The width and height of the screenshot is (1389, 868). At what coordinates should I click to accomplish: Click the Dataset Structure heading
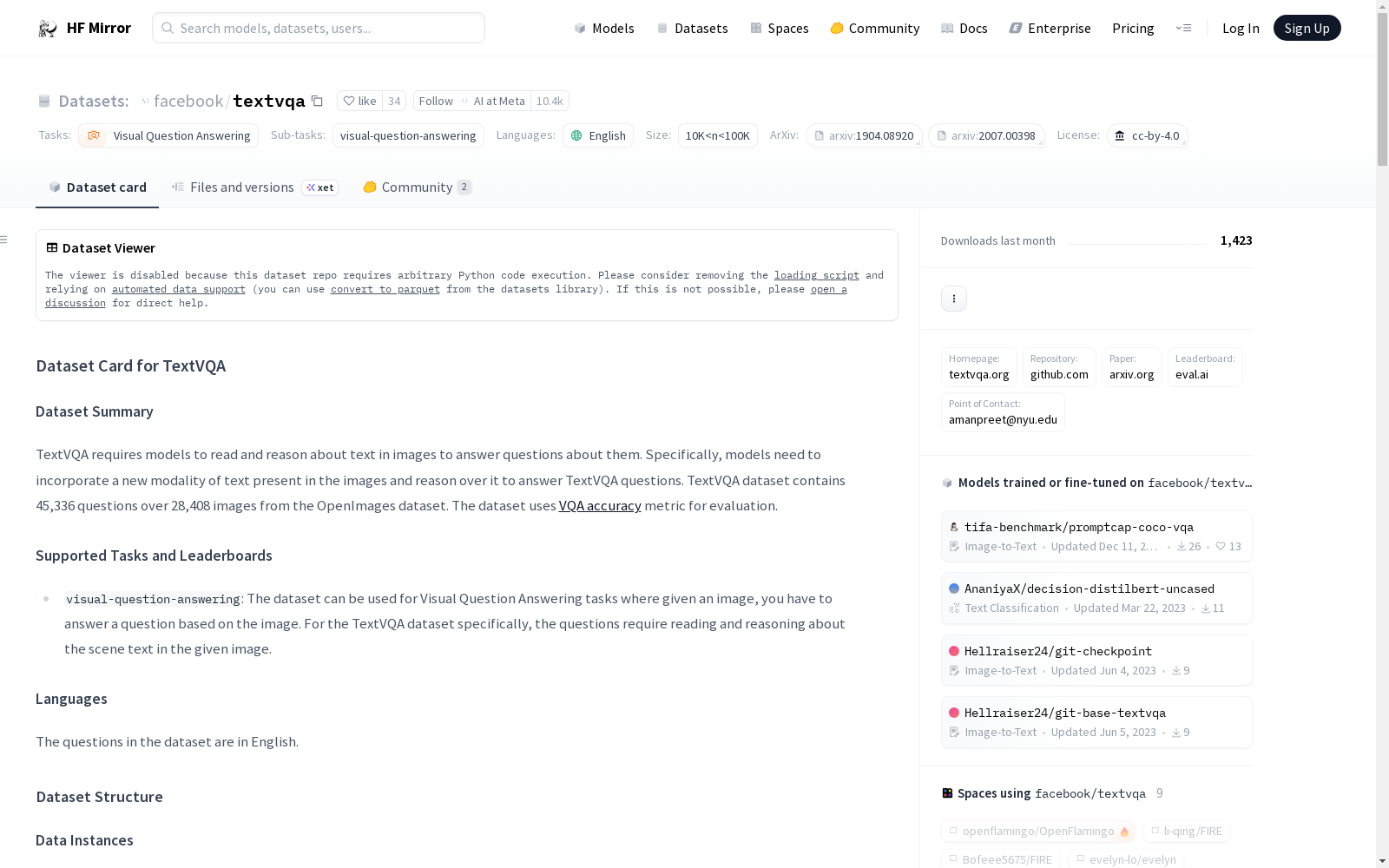(99, 797)
